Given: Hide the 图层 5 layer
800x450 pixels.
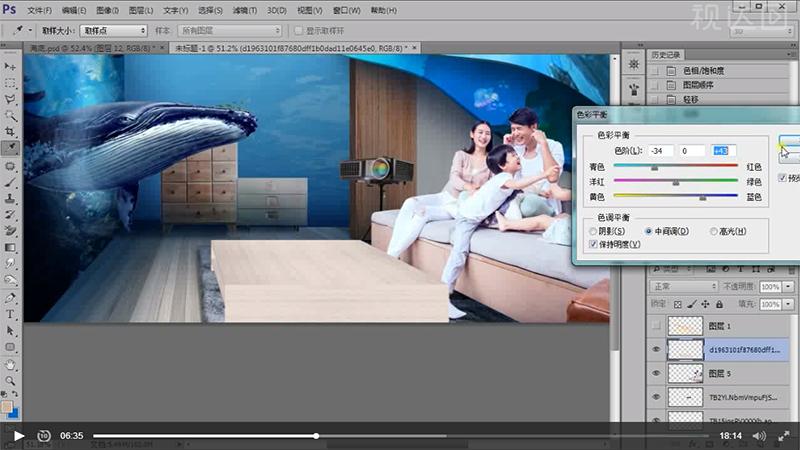Looking at the screenshot, I should point(656,373).
